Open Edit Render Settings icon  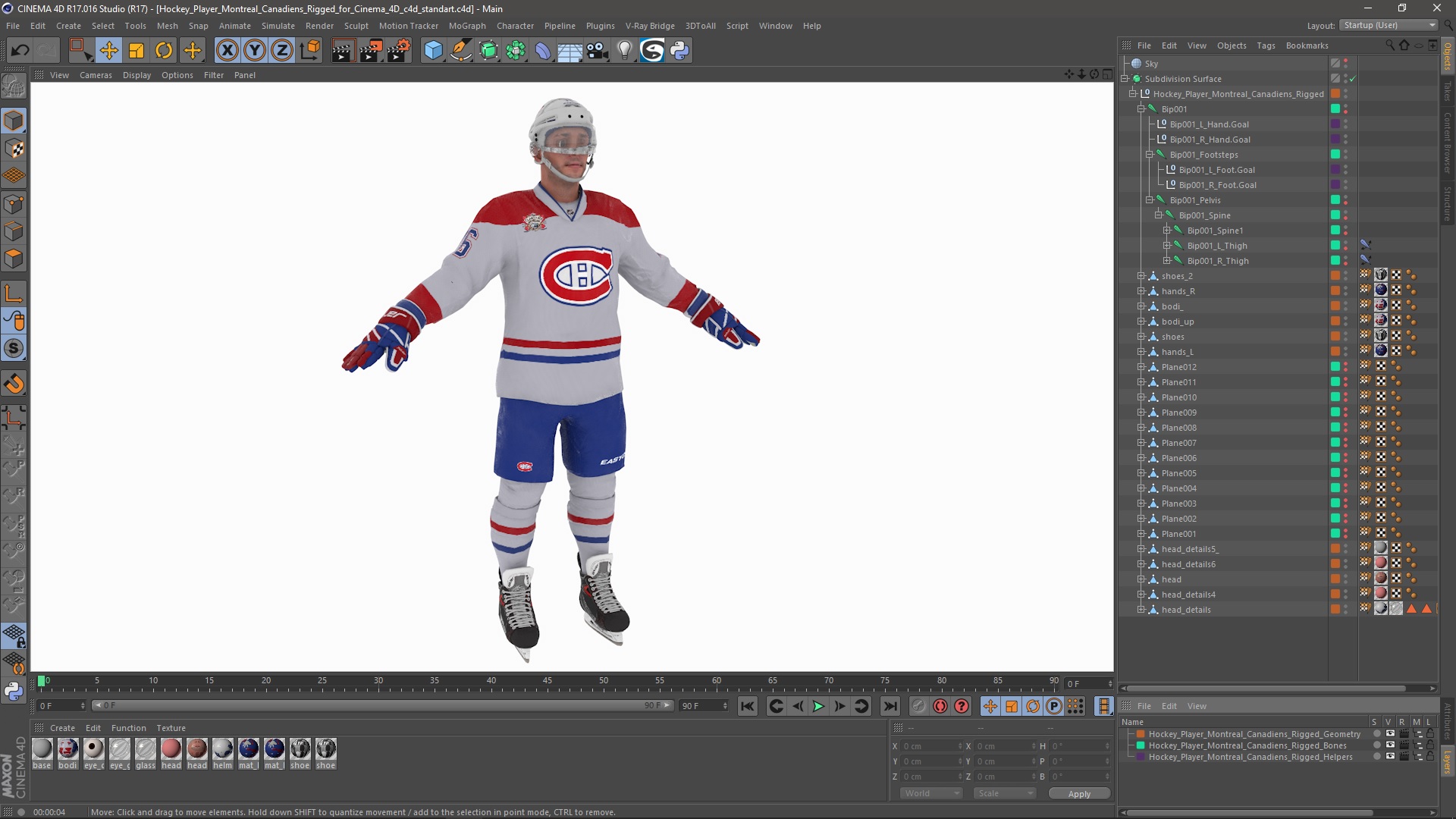click(x=399, y=51)
